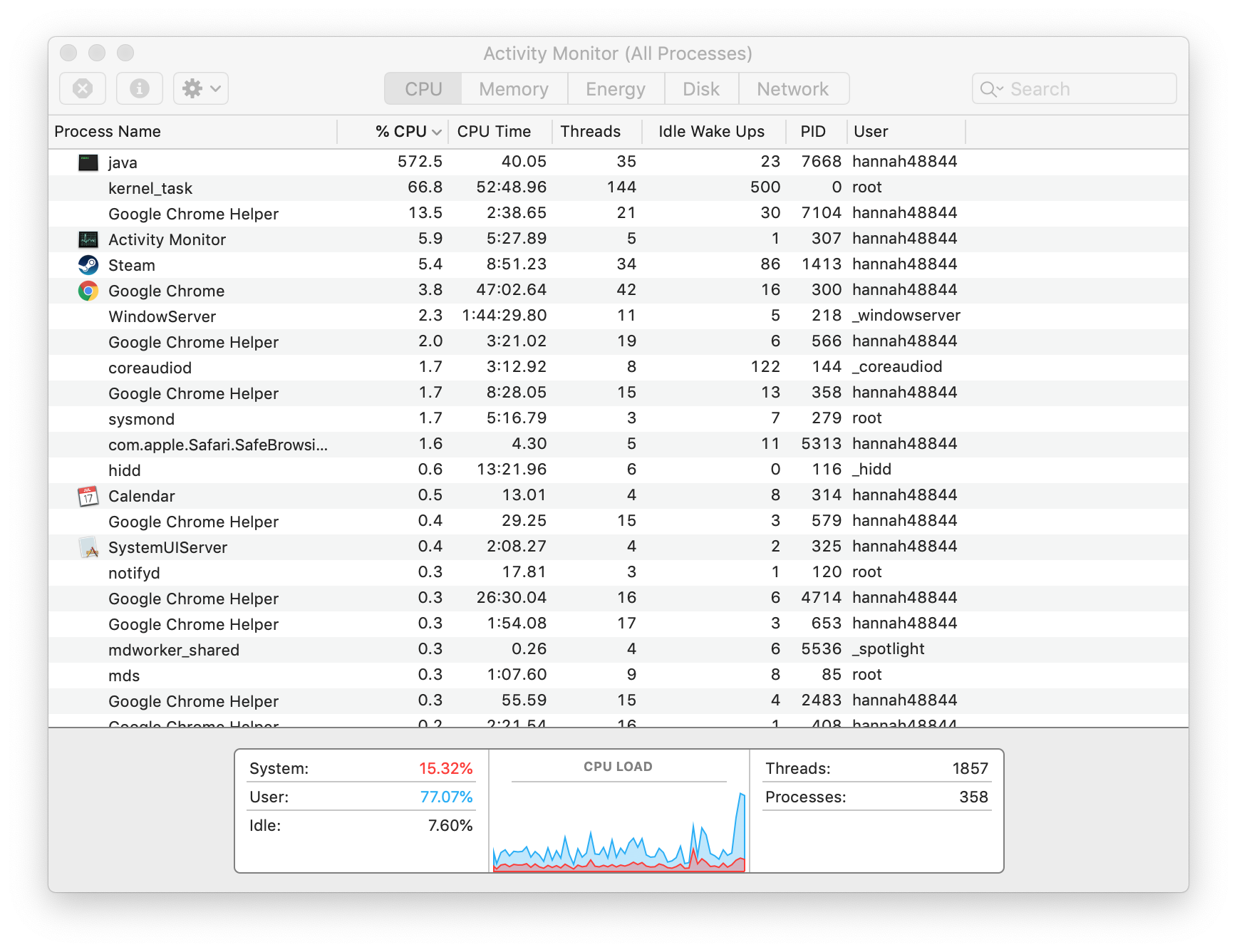The width and height of the screenshot is (1237, 952).
Task: Sort by Threads column header
Action: [x=597, y=132]
